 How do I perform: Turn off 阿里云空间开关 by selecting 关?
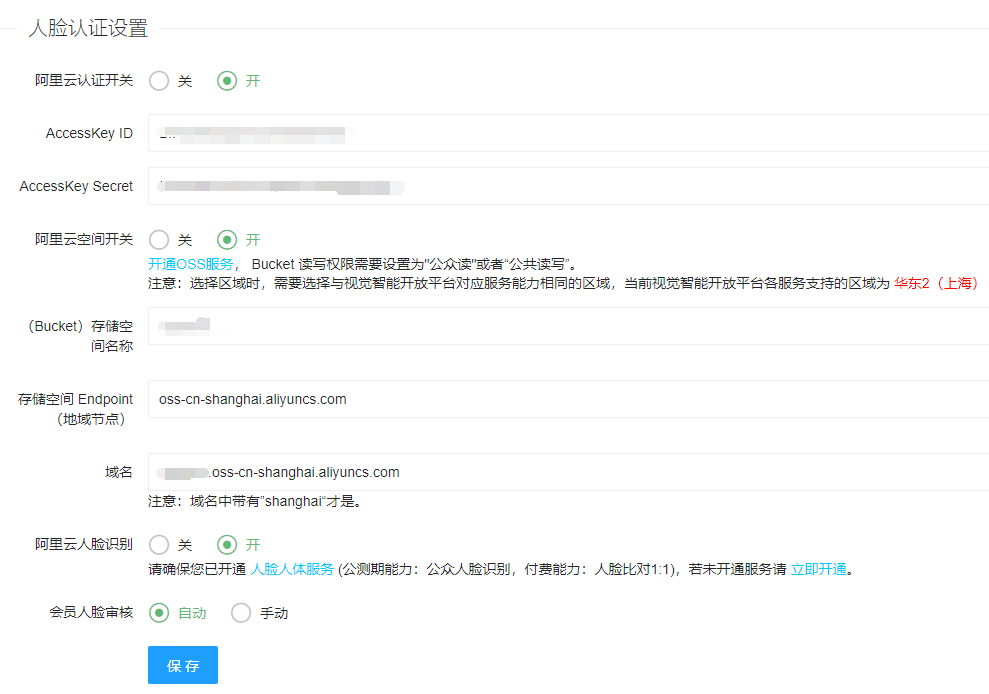tap(158, 240)
